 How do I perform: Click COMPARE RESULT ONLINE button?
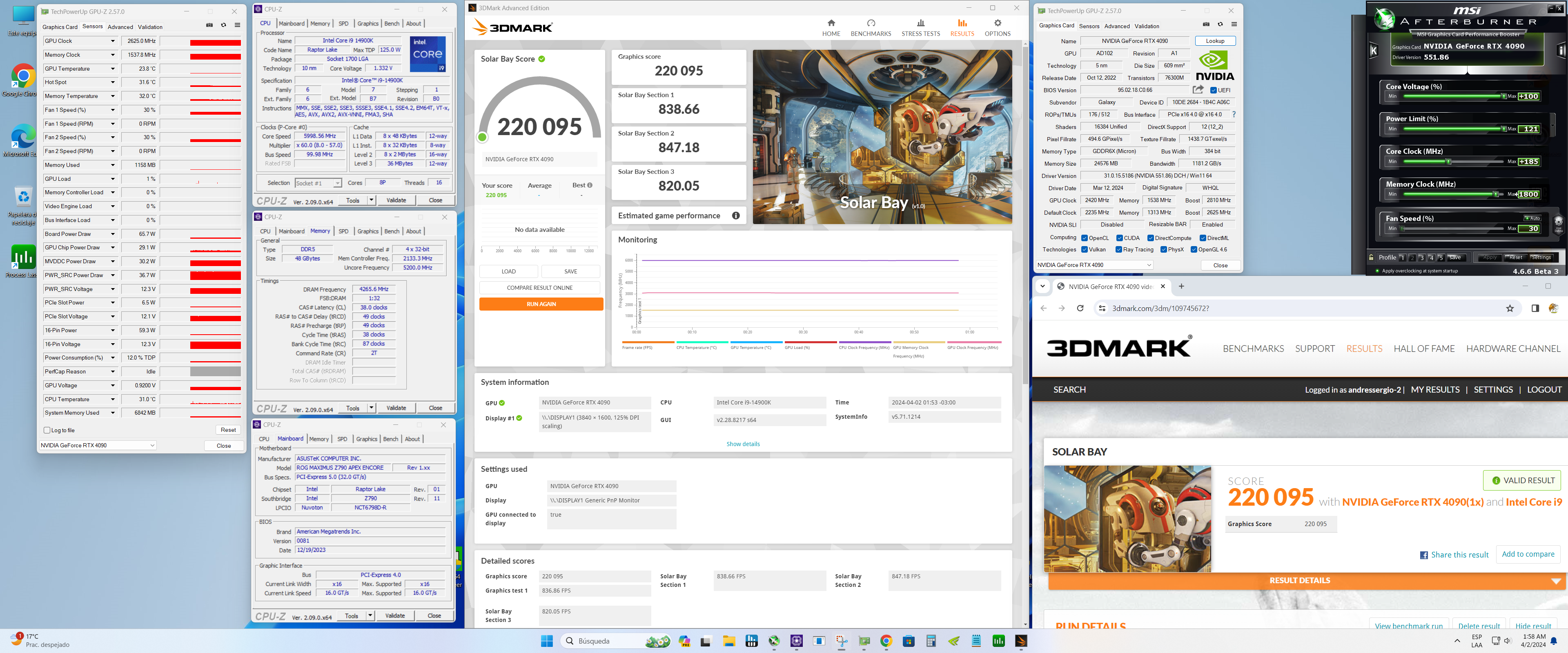[540, 287]
